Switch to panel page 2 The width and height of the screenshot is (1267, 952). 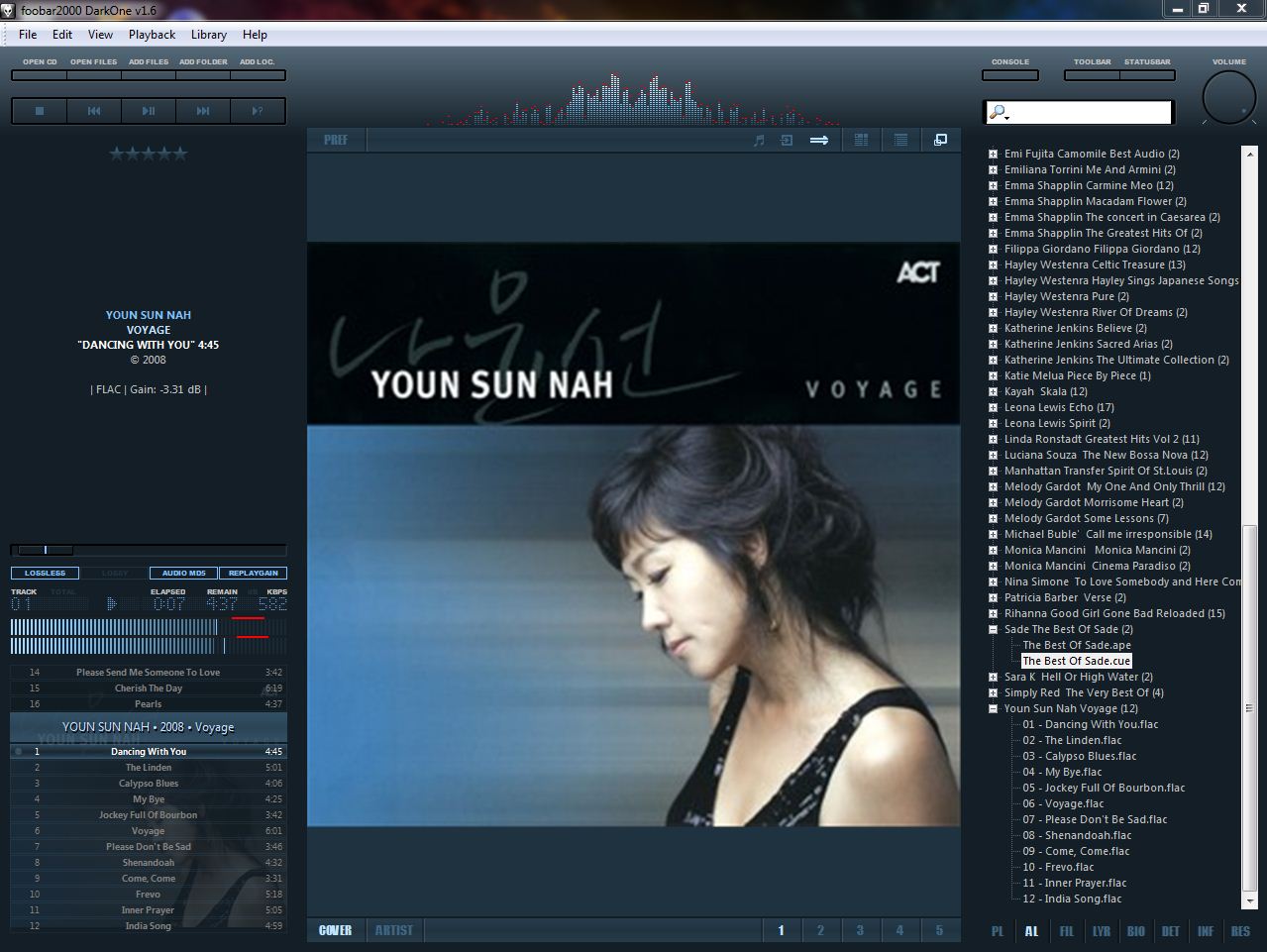820,930
